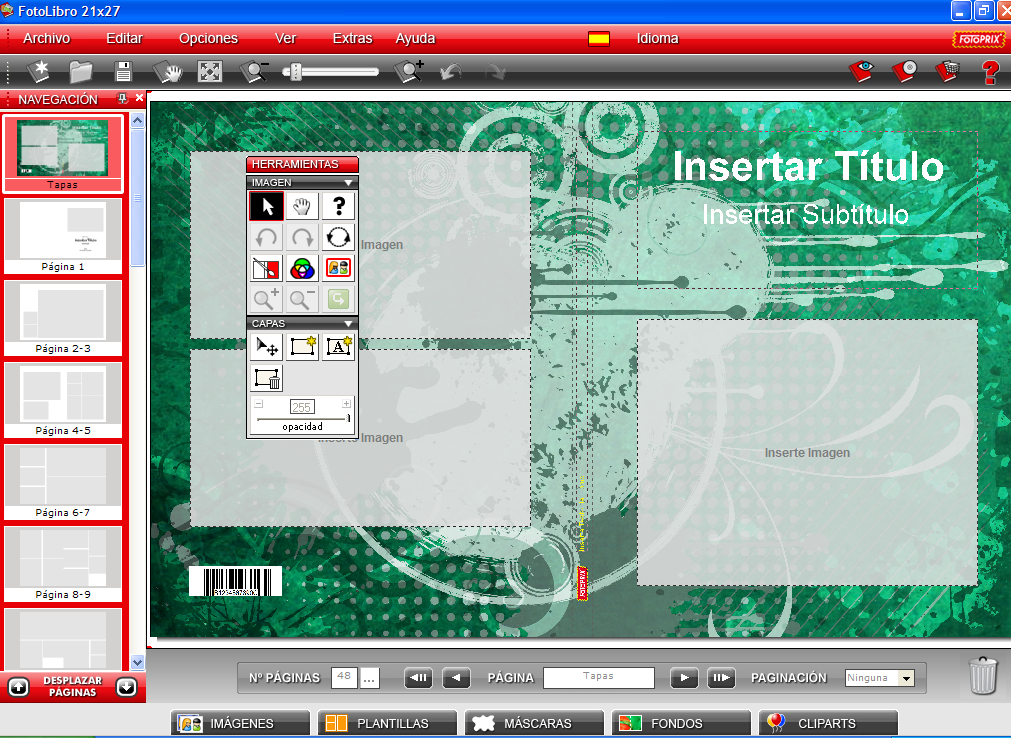Zoom out image inside frame tool
Screen dimensions: 1011x738
pos(302,299)
